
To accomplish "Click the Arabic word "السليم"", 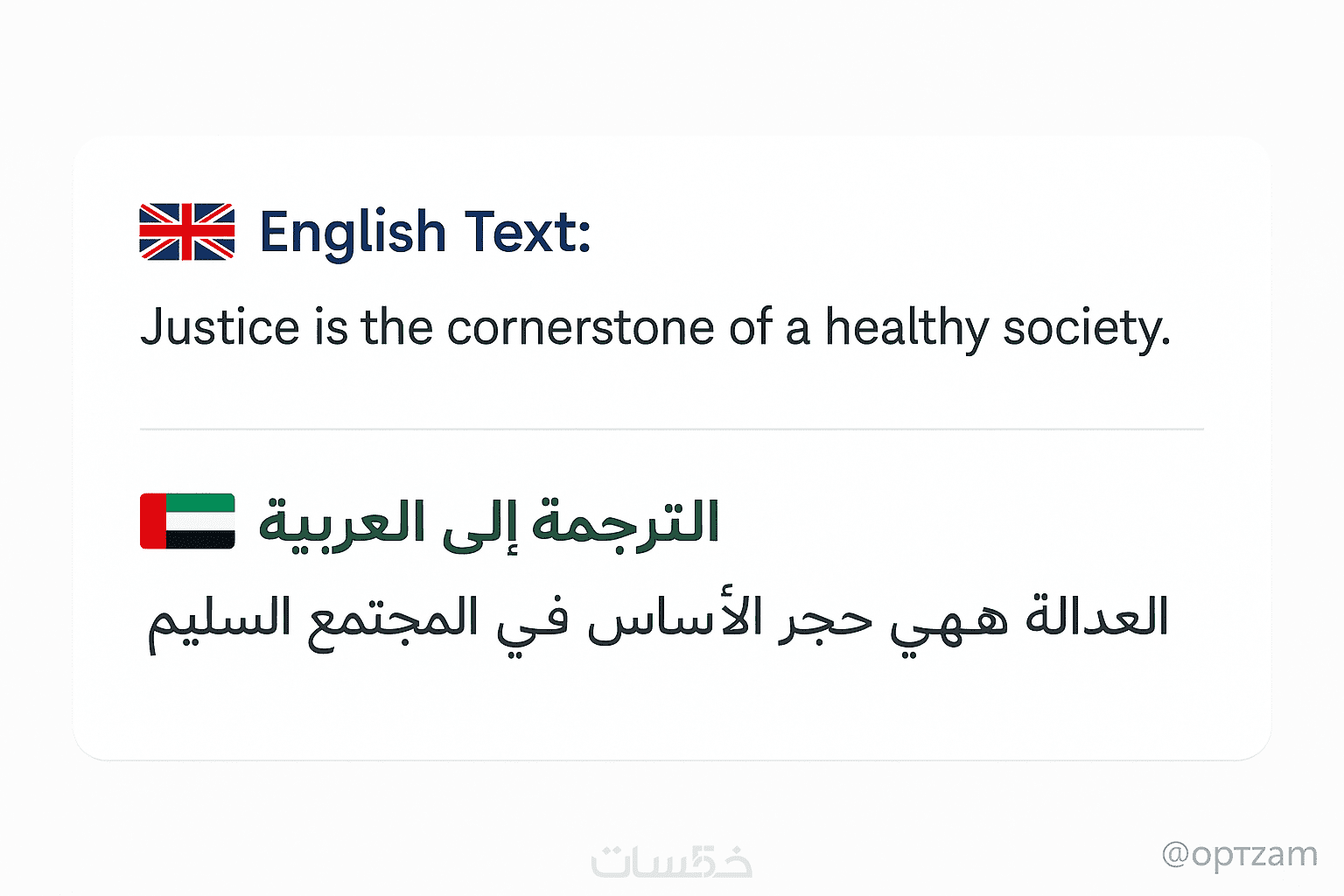I will [219, 619].
